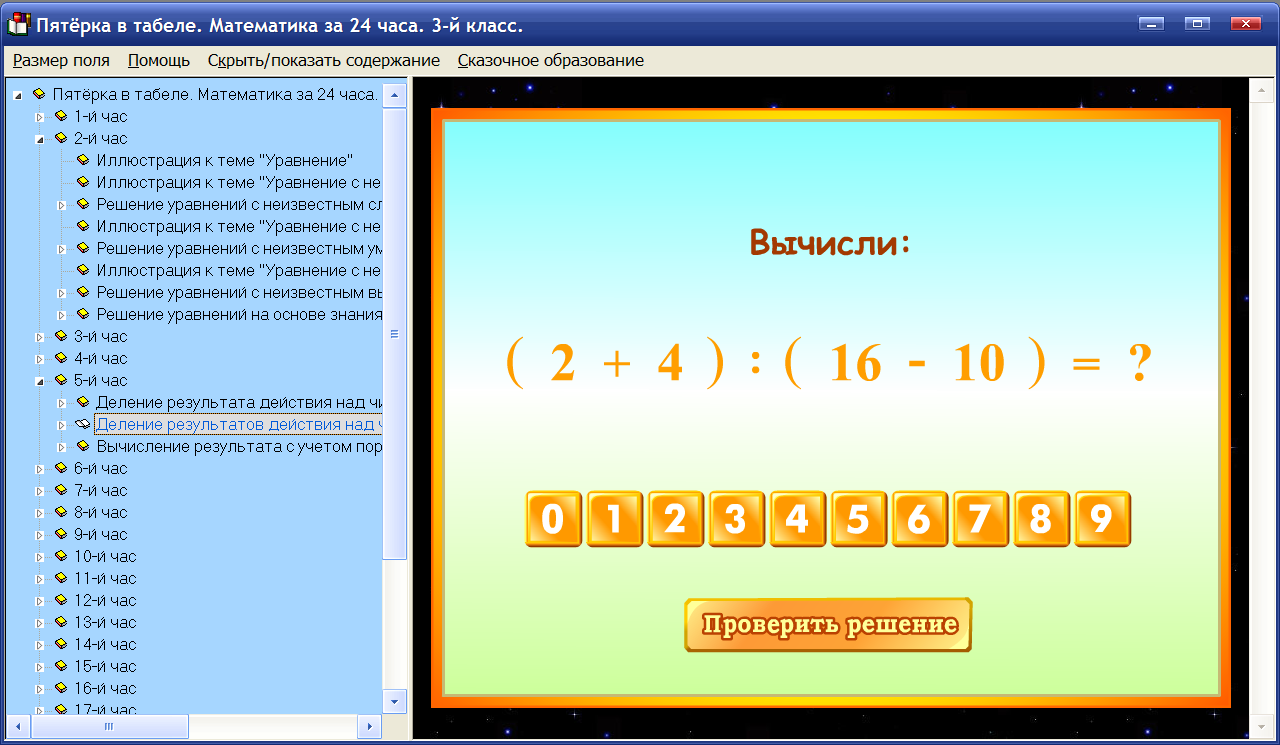Click the tree panel's scroll up arrow
The height and width of the screenshot is (745, 1280).
tap(395, 96)
